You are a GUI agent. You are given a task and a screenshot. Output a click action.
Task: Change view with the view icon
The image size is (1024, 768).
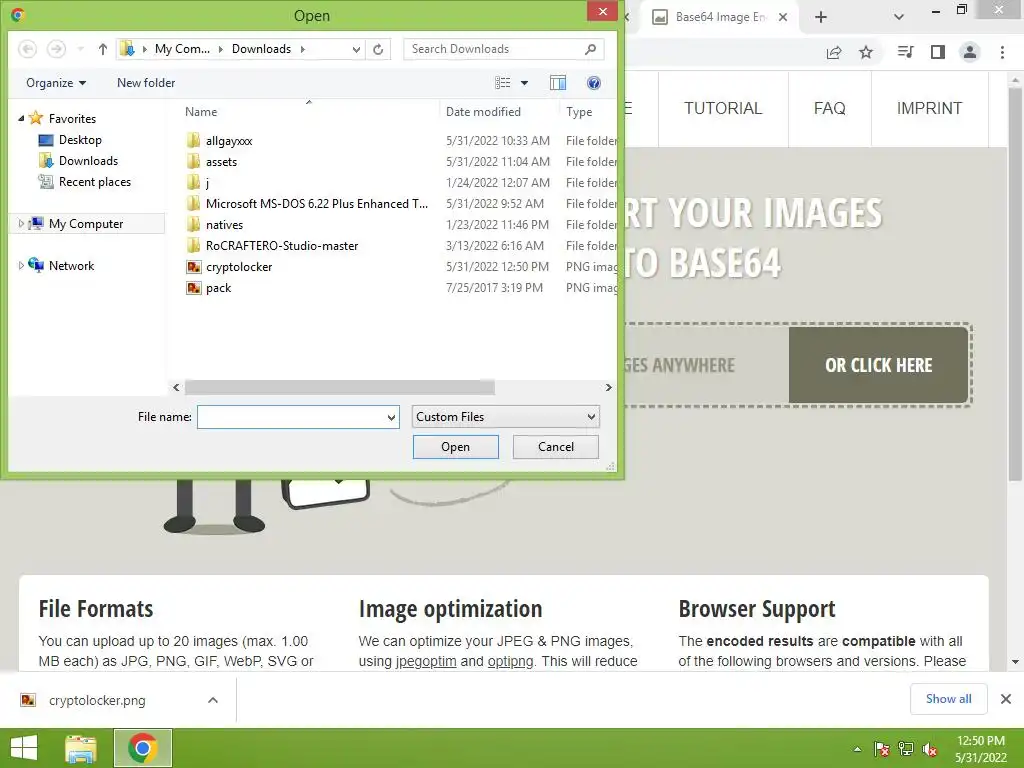click(503, 83)
